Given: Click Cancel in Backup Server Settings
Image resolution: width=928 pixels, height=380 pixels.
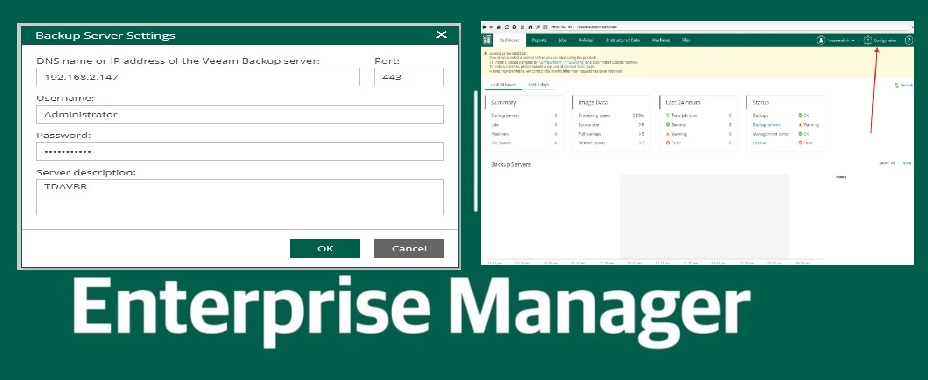Looking at the screenshot, I should click(x=409, y=249).
